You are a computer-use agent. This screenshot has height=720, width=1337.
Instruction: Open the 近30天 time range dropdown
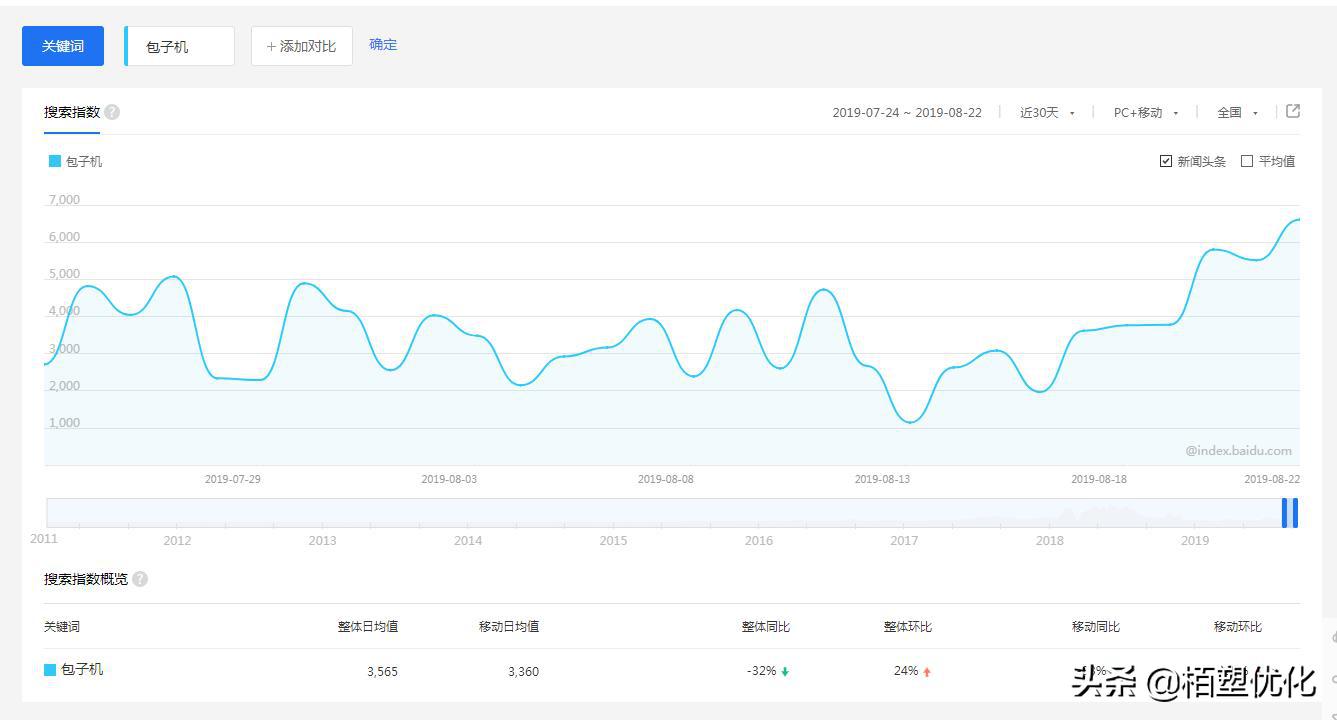click(x=1047, y=113)
